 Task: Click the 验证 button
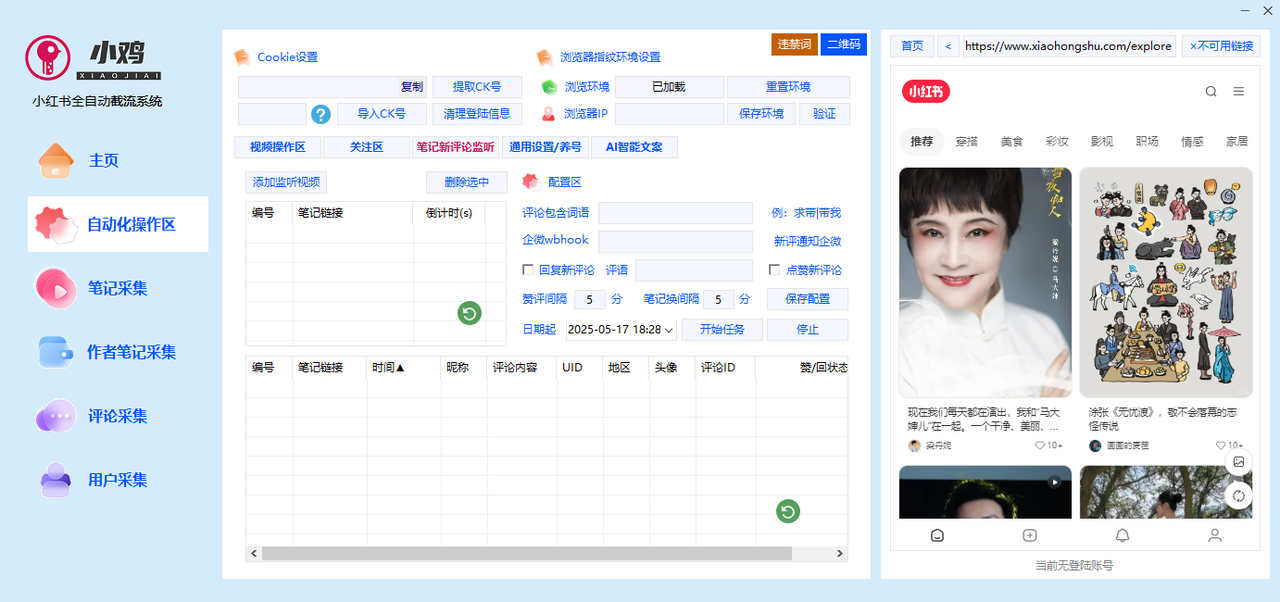(824, 114)
